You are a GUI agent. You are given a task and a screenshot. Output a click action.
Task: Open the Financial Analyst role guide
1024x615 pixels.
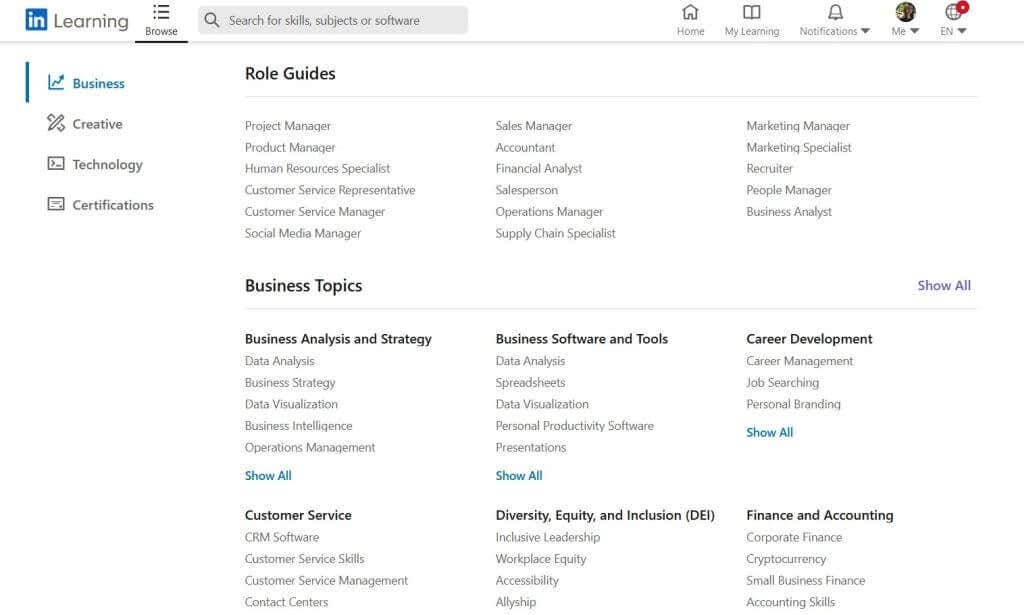[x=539, y=169]
